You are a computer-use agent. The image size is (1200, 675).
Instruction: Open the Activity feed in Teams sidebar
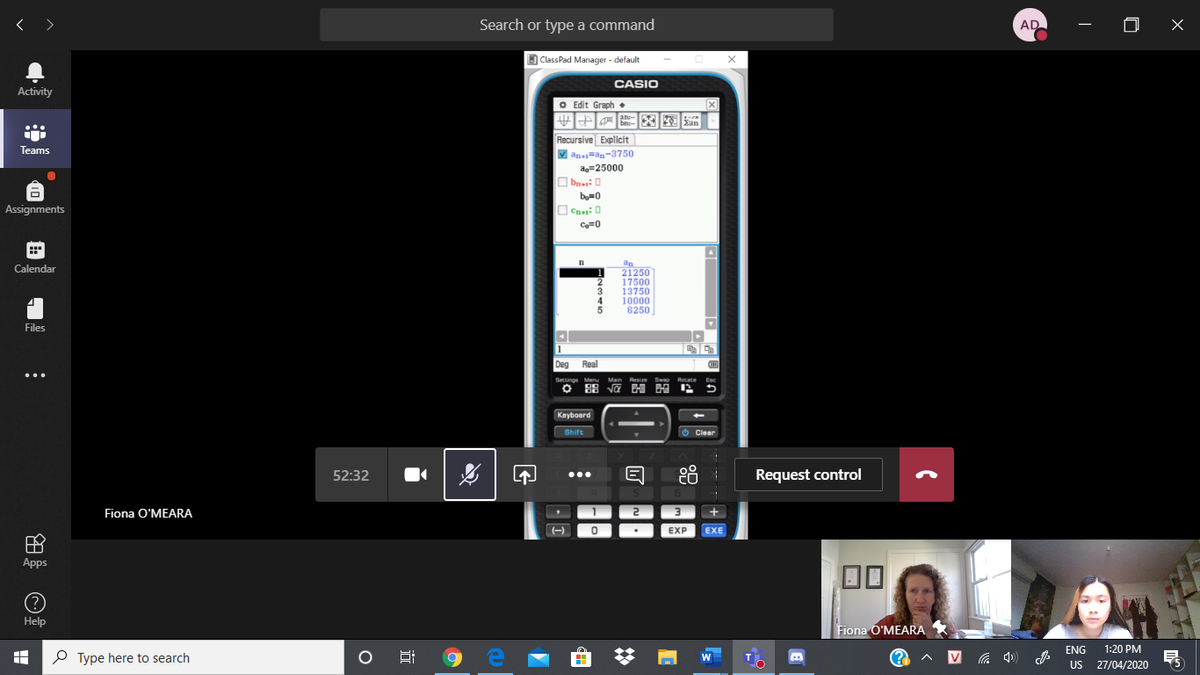click(35, 79)
